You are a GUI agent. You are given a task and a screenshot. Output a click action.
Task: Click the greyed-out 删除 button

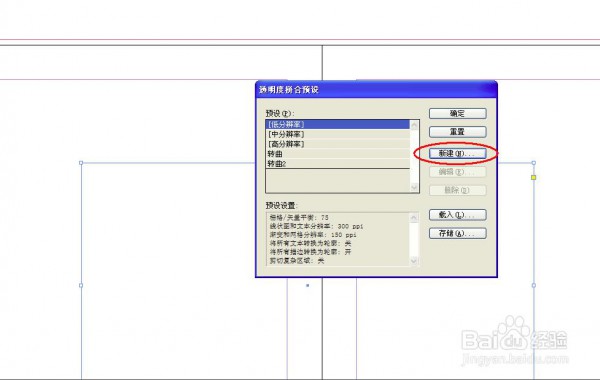(458, 190)
